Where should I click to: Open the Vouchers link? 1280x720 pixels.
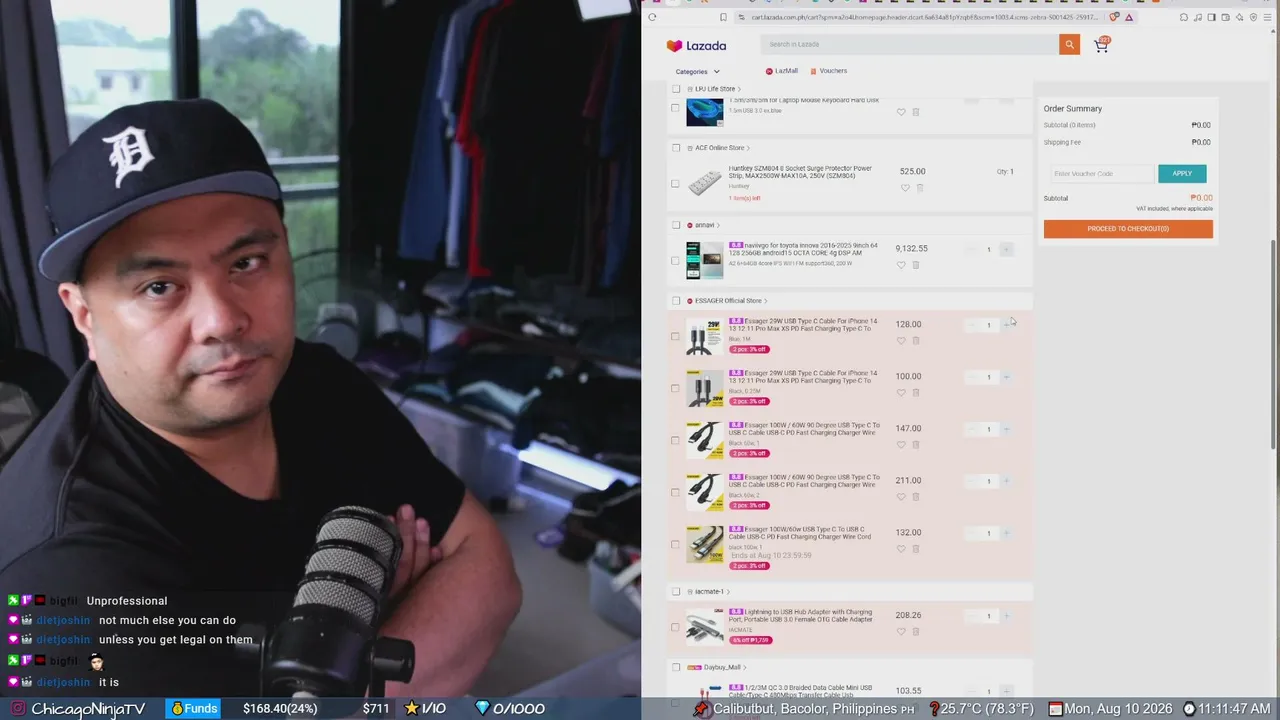point(829,71)
